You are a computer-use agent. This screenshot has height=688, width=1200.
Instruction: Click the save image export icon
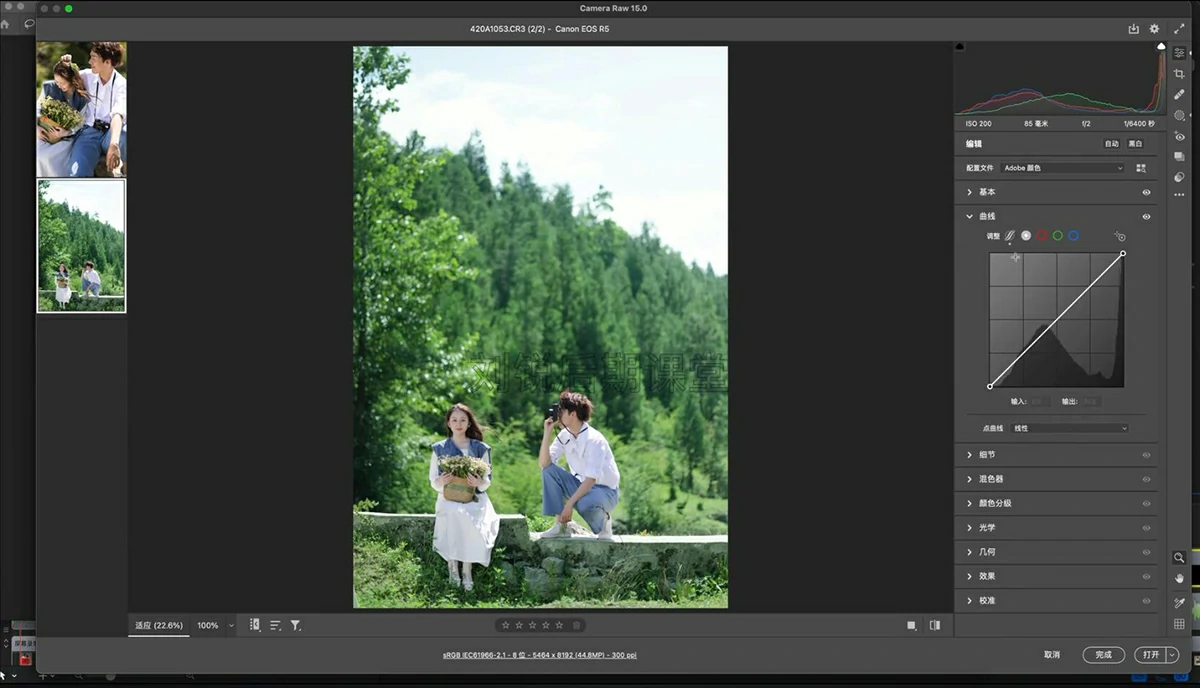click(x=1133, y=29)
